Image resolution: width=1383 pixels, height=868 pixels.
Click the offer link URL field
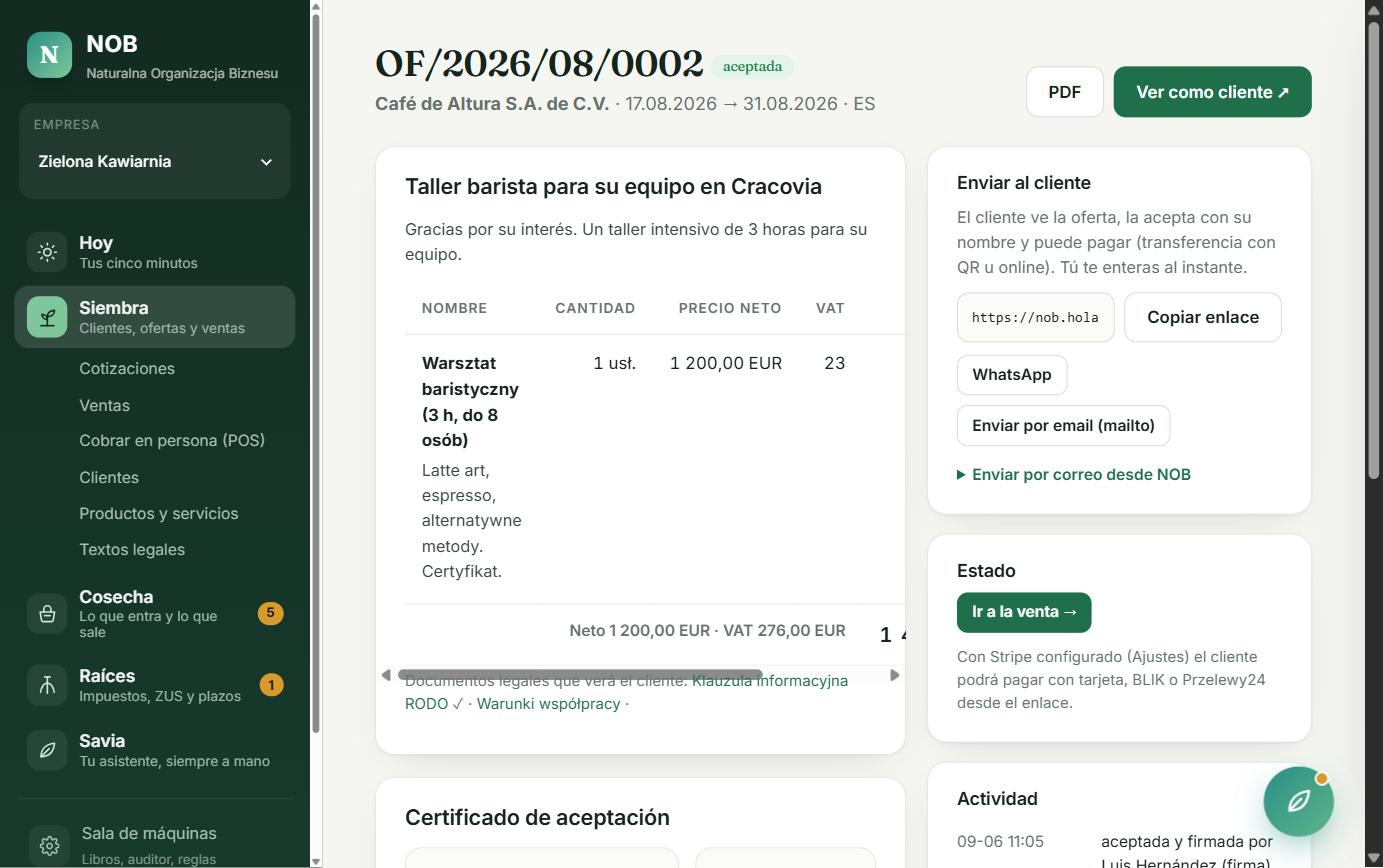coord(1035,317)
